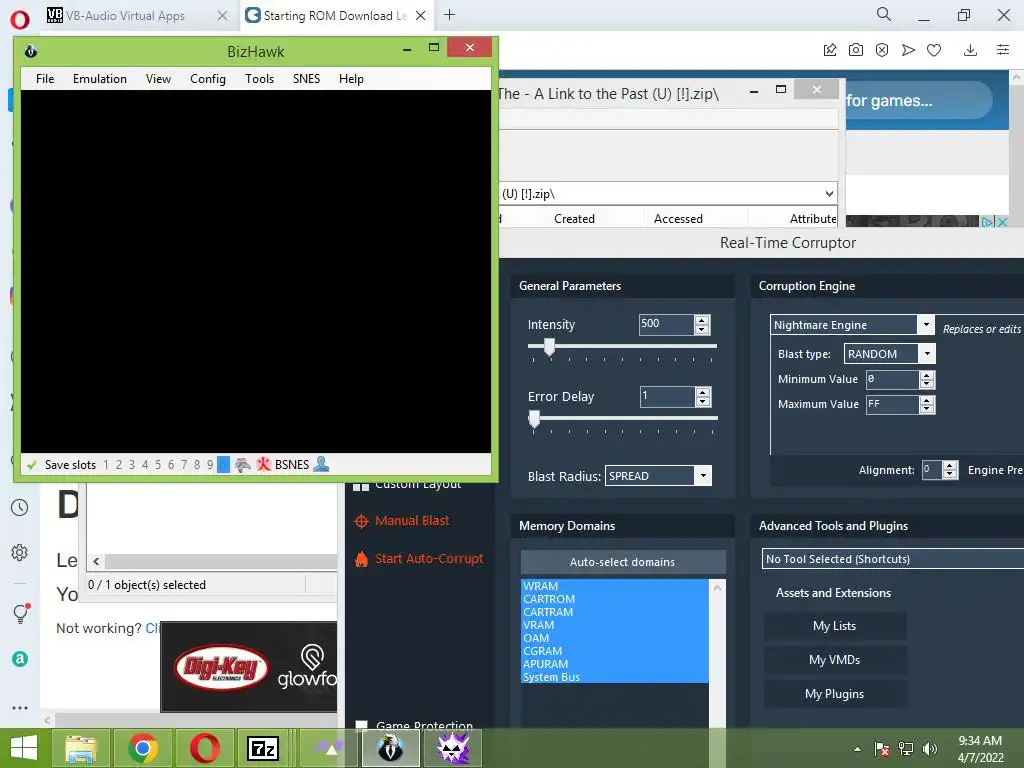The height and width of the screenshot is (768, 1024).
Task: Click the My VMDs button
Action: click(x=834, y=660)
